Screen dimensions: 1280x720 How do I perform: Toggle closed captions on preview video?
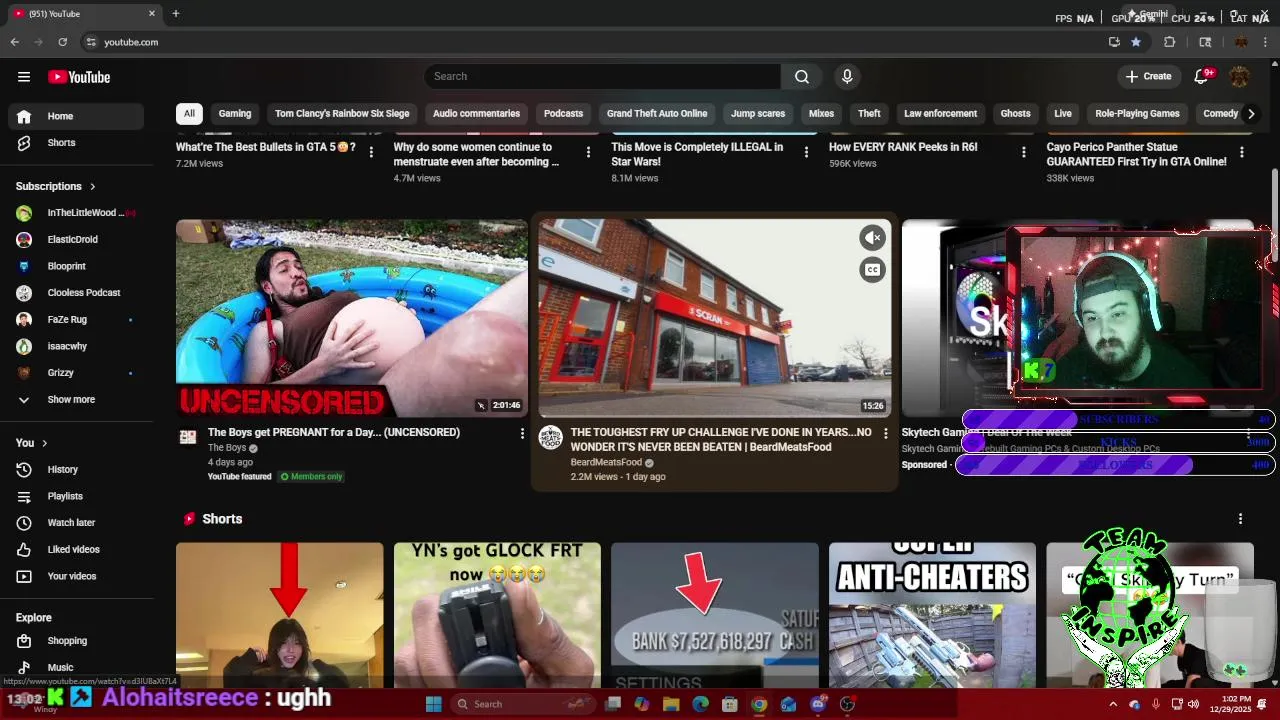click(873, 270)
